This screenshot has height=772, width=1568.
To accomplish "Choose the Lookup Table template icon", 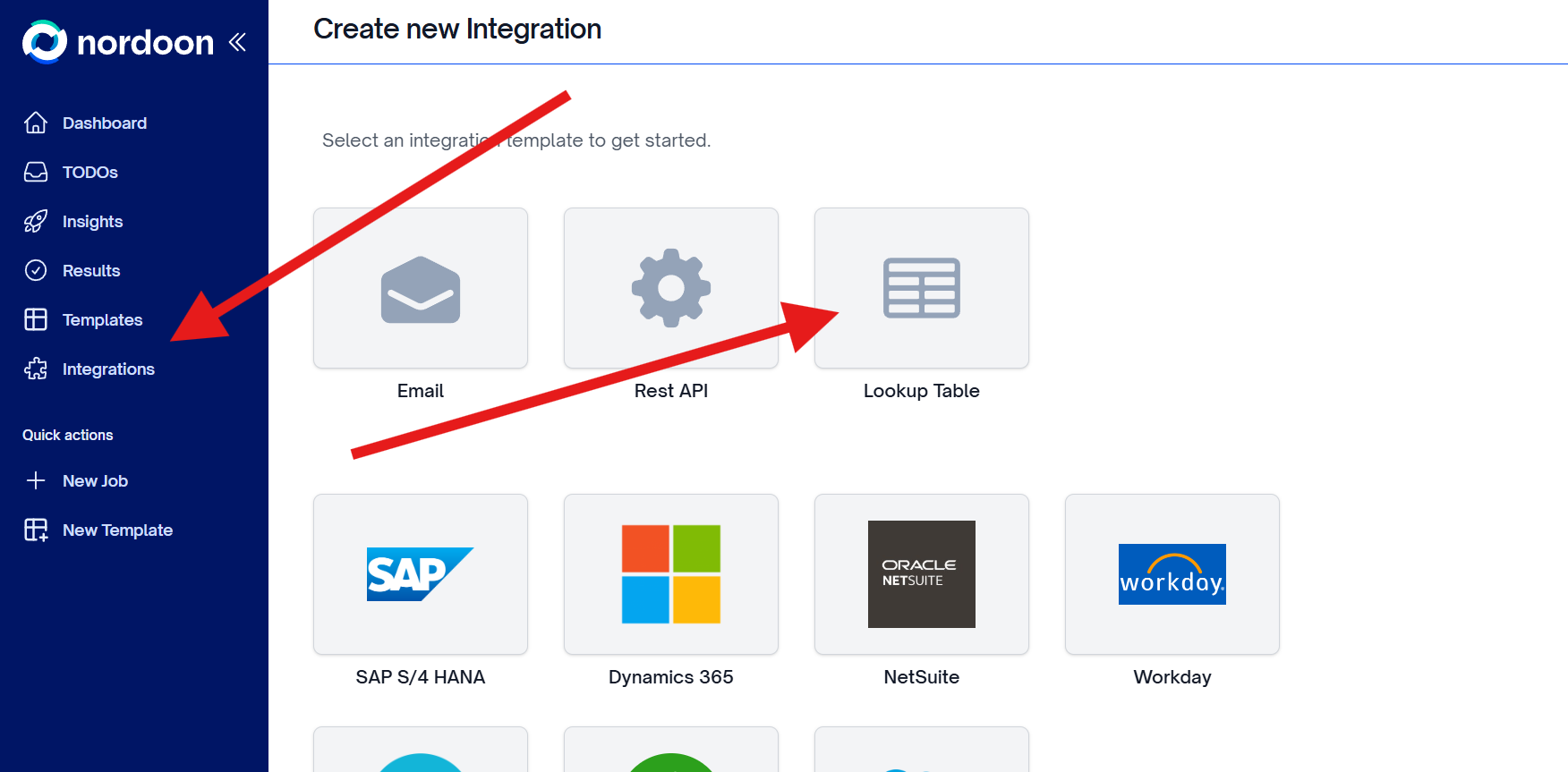I will coord(921,288).
